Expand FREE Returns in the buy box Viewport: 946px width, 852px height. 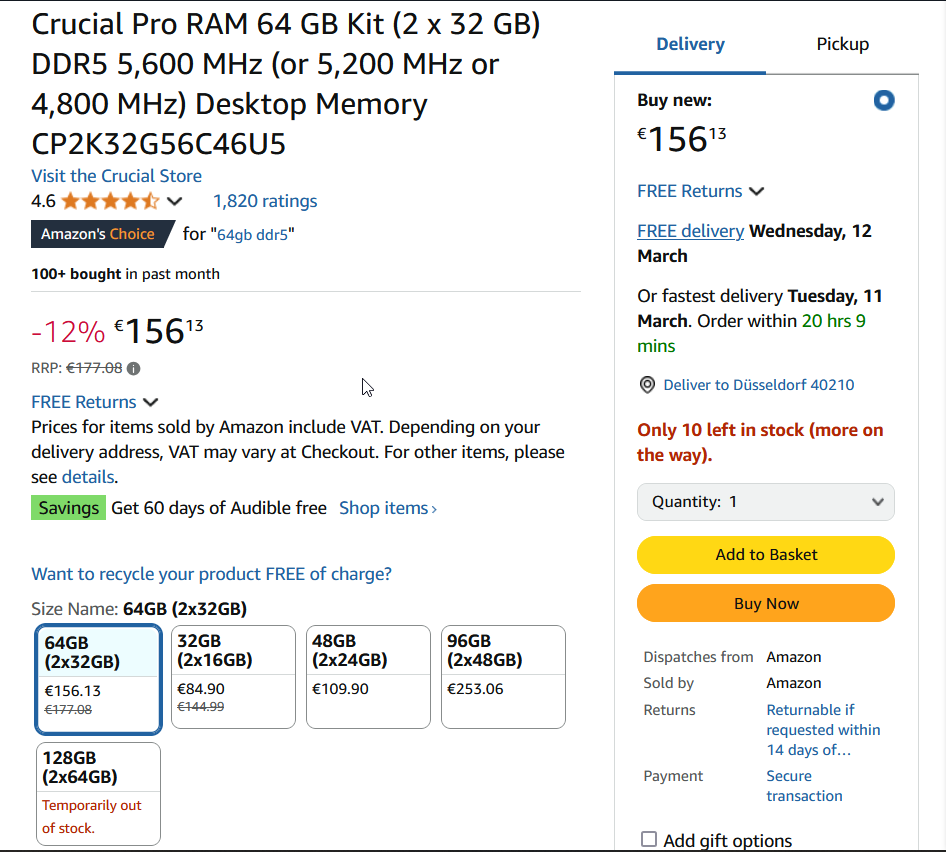click(x=700, y=191)
